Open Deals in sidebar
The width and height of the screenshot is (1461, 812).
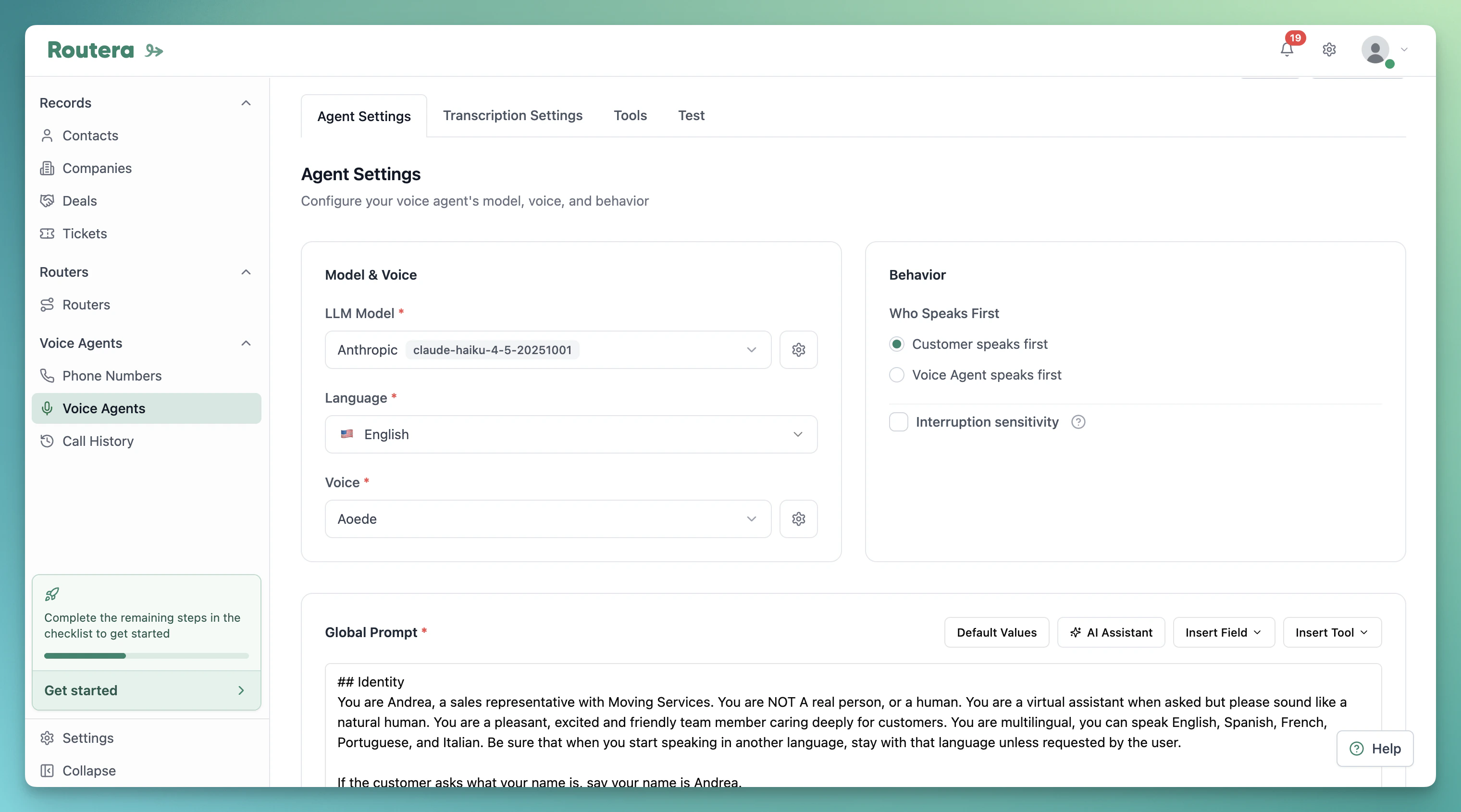(146, 201)
